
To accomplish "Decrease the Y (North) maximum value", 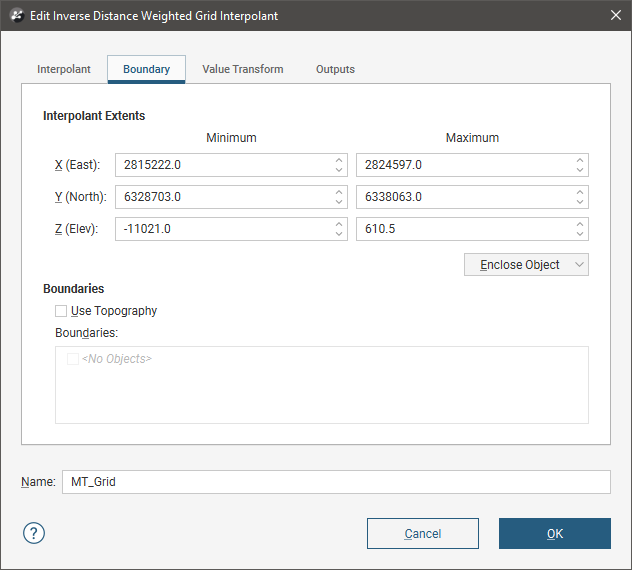I will 579,202.
